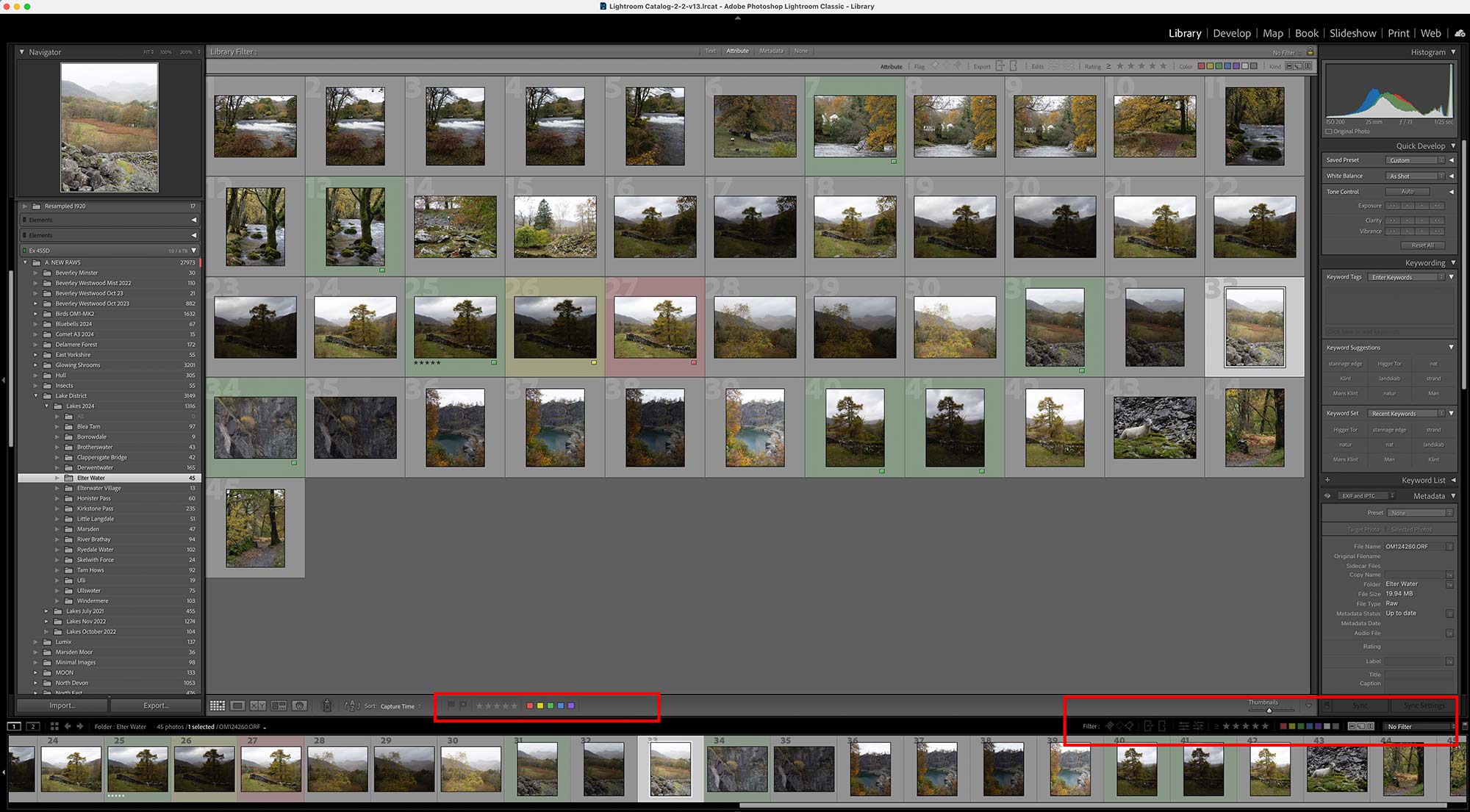Image resolution: width=1470 pixels, height=812 pixels.
Task: Flag the selected photo as a pick
Action: pyautogui.click(x=451, y=705)
